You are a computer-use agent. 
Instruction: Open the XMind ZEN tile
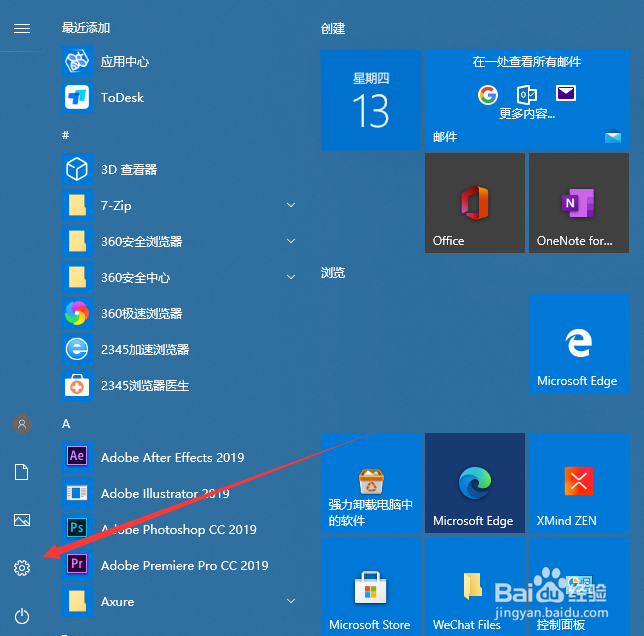coord(579,483)
